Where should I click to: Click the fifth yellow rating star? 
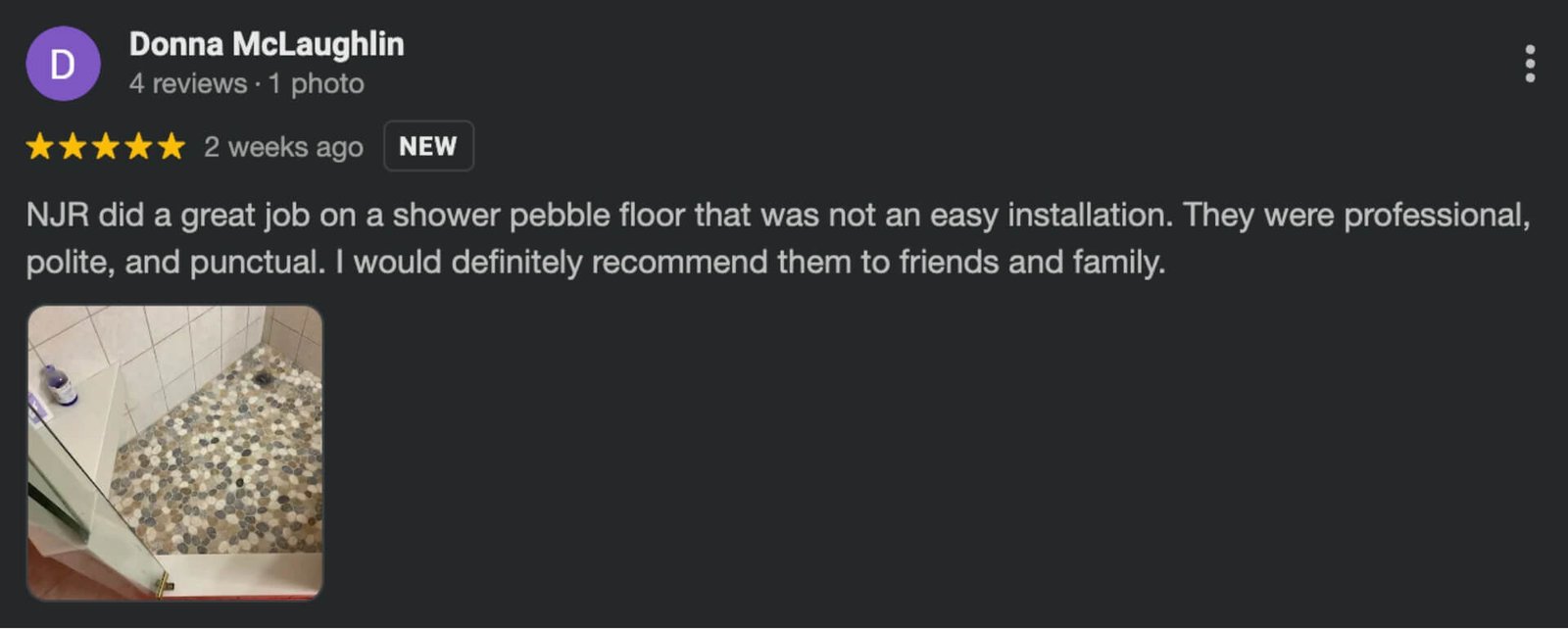tap(171, 147)
